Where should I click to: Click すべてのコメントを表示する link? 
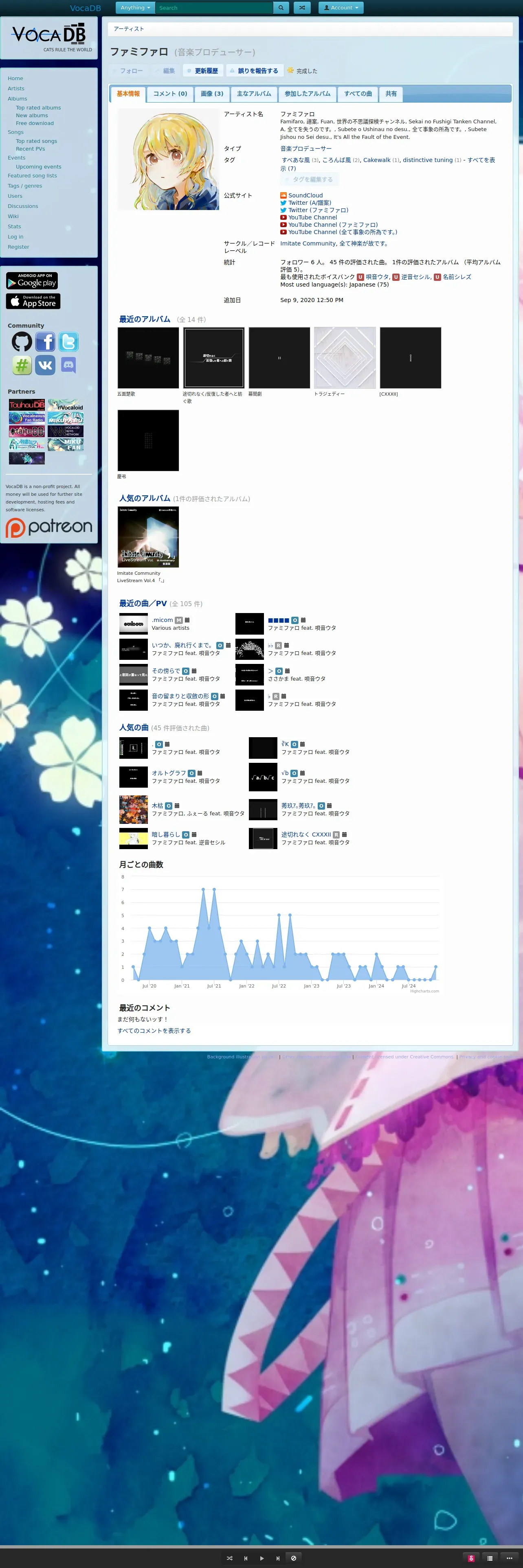(x=154, y=1031)
